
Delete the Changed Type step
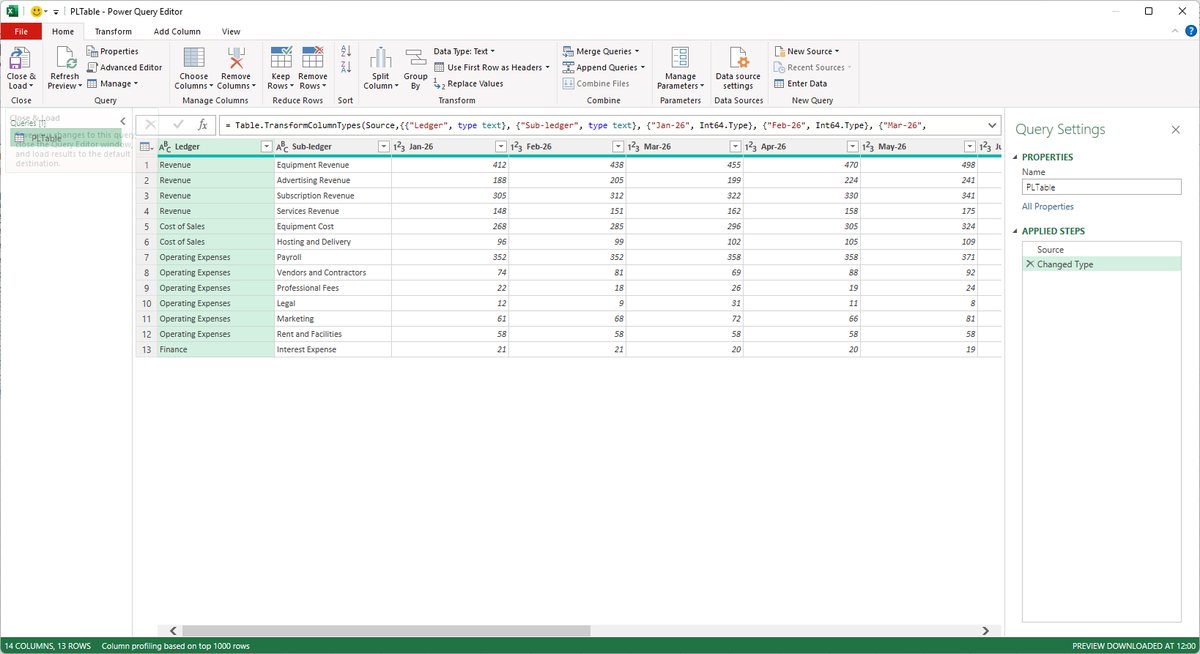1030,264
